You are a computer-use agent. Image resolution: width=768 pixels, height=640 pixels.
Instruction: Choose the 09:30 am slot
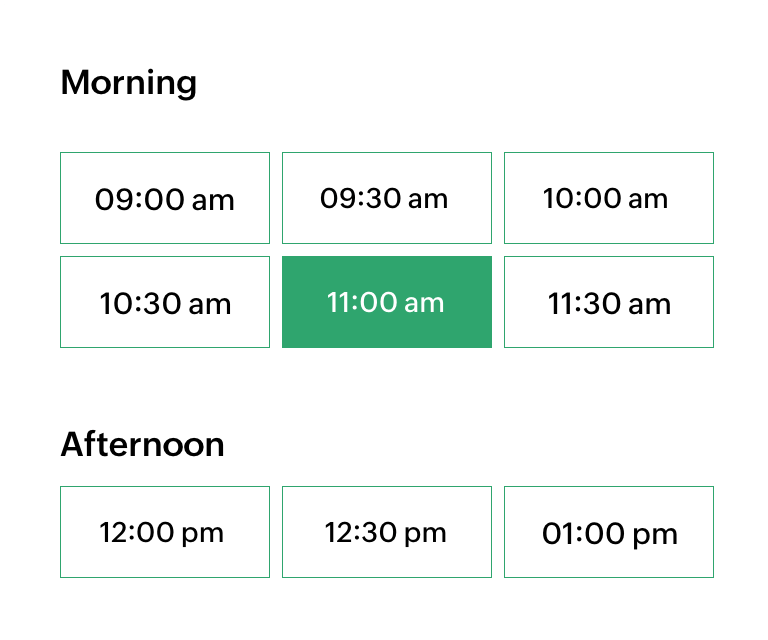click(387, 198)
